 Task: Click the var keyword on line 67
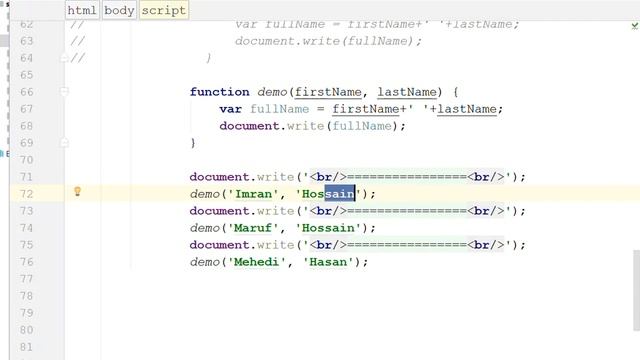click(x=231, y=109)
